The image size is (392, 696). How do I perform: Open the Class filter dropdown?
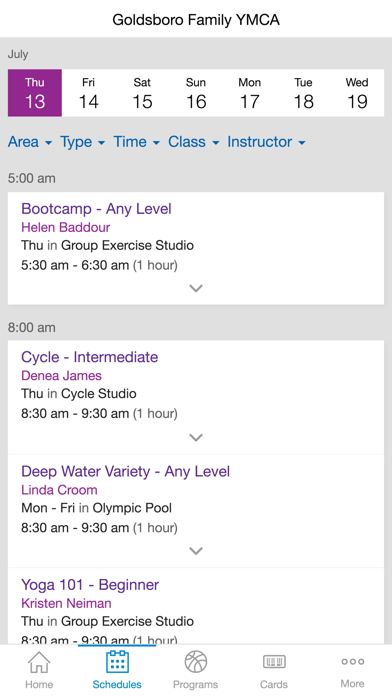tap(194, 142)
